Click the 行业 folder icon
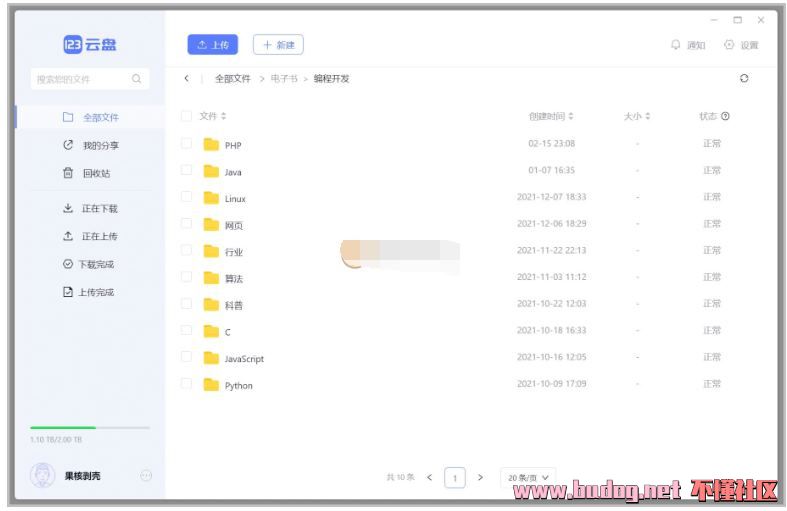The width and height of the screenshot is (787, 511). [x=211, y=251]
